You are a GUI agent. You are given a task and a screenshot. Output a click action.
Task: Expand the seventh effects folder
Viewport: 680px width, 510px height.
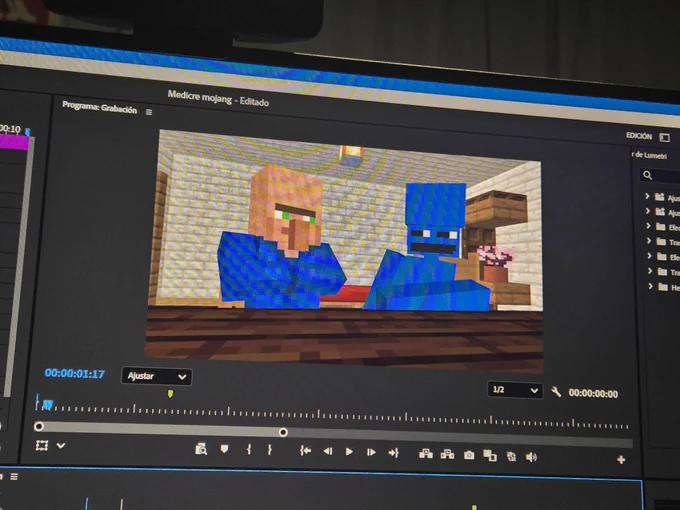click(650, 286)
